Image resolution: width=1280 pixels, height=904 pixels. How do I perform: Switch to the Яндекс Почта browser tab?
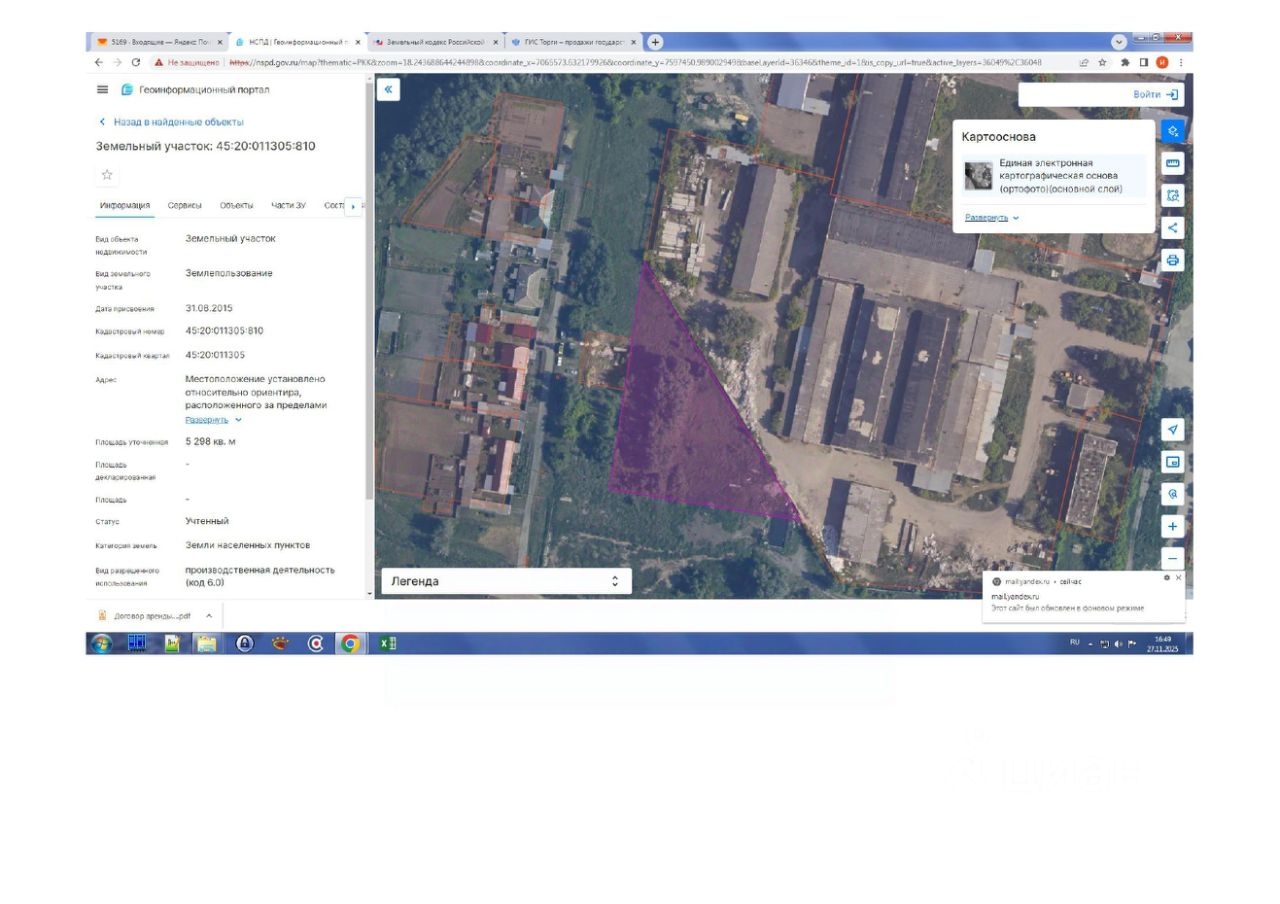tap(158, 42)
